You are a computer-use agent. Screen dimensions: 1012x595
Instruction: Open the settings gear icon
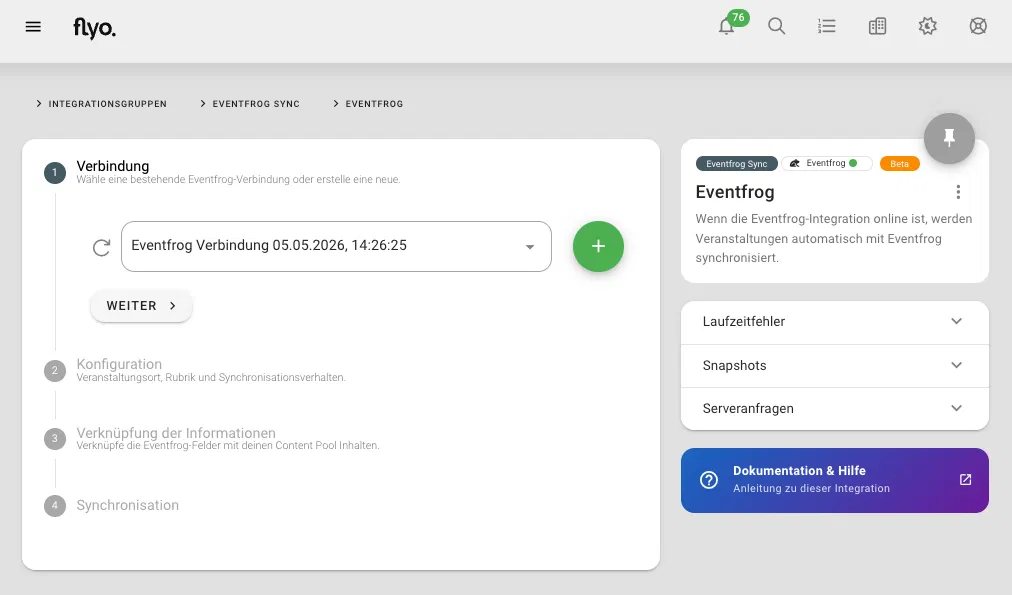927,26
